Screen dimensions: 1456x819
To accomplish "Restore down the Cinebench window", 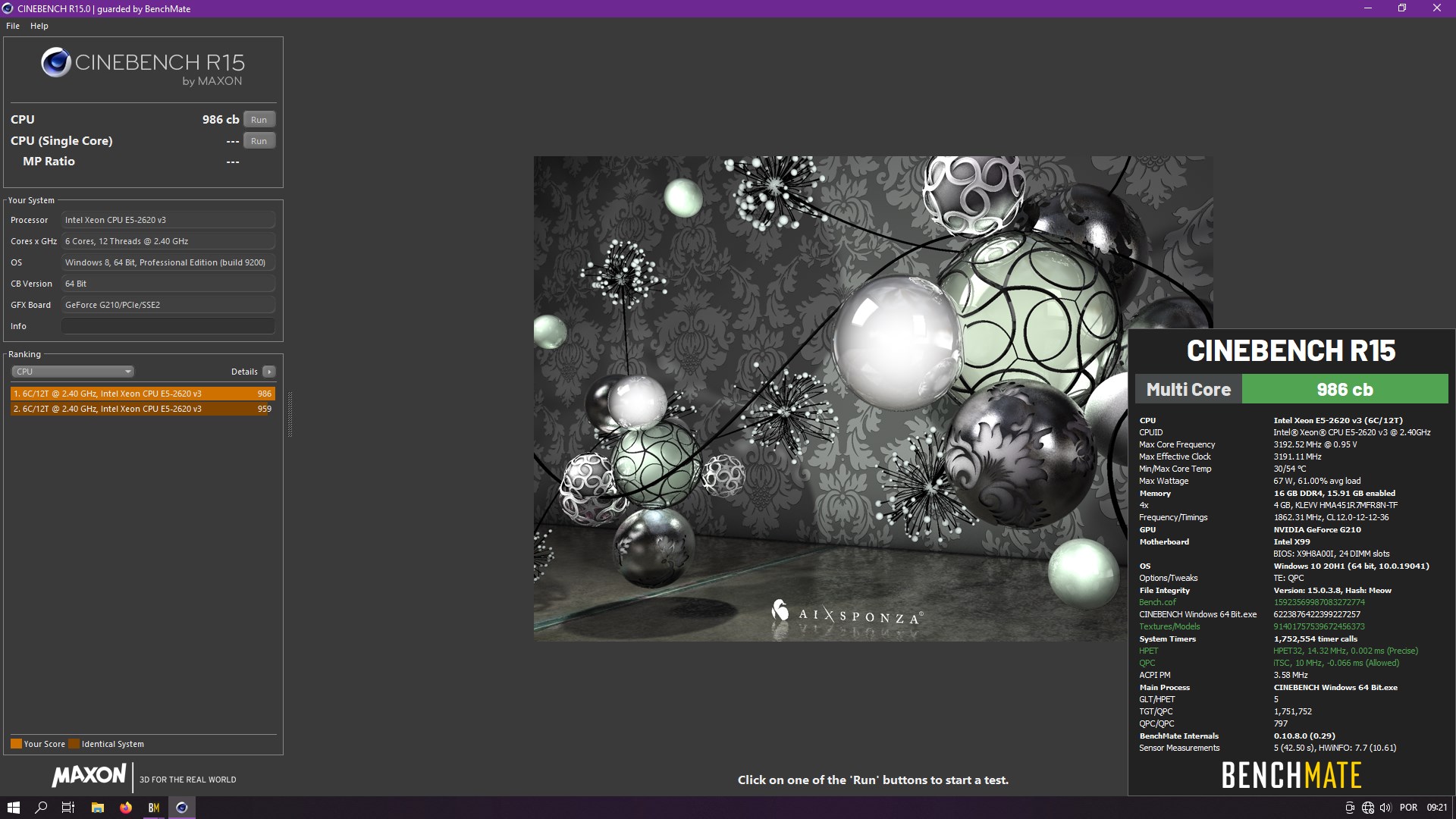I will [x=1402, y=8].
